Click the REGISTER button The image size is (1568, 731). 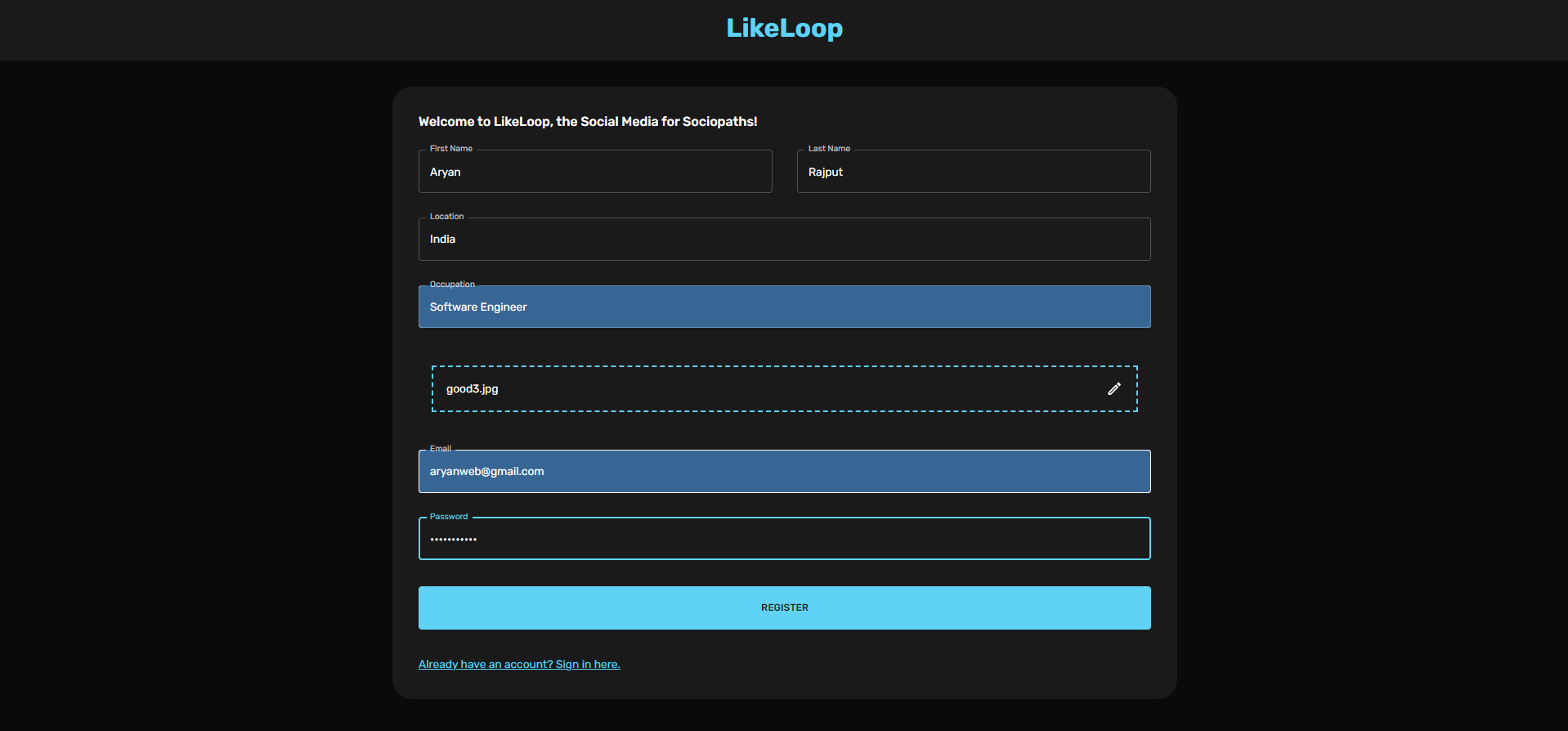click(785, 608)
